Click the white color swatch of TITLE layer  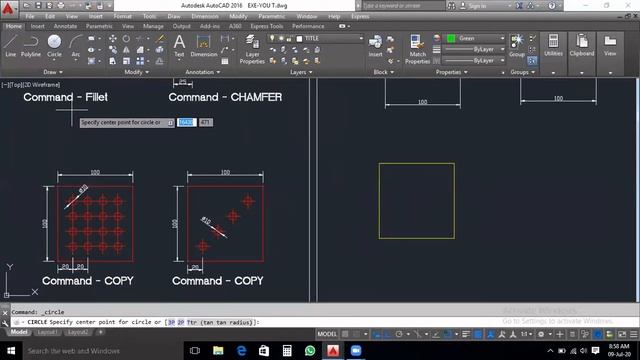[x=299, y=39]
